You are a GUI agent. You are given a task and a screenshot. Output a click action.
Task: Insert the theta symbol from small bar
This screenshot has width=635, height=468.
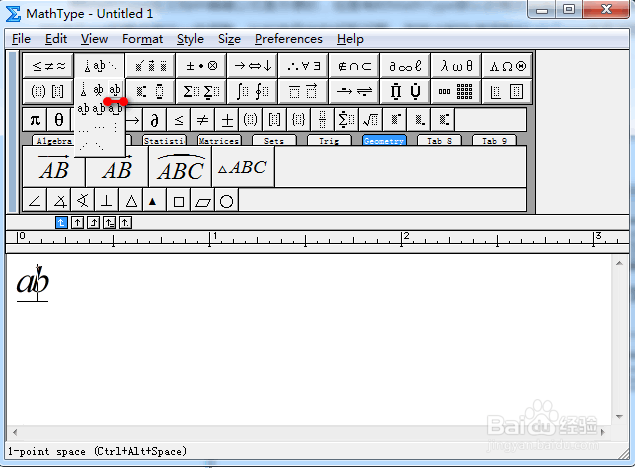tap(59, 120)
